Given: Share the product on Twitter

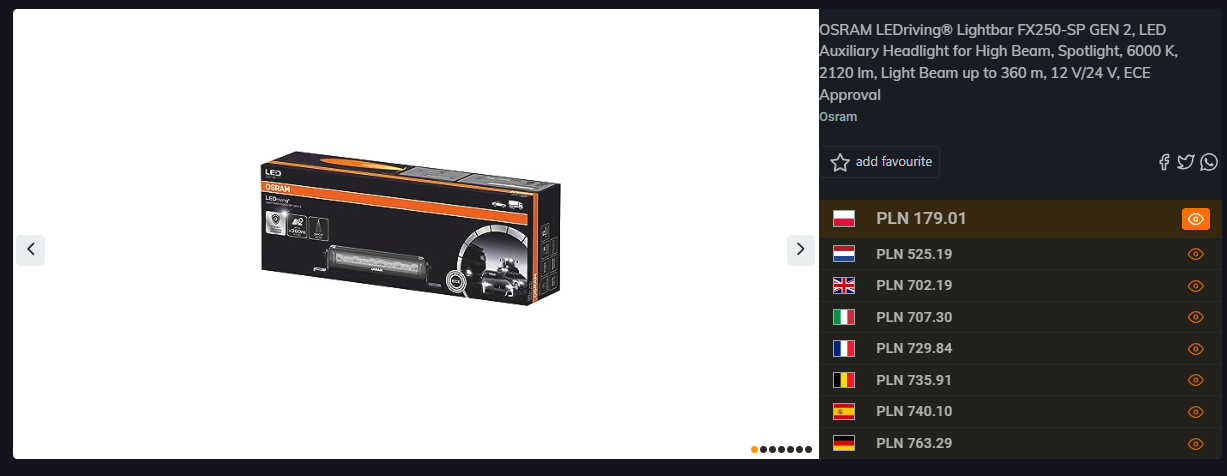Looking at the screenshot, I should click(1186, 162).
